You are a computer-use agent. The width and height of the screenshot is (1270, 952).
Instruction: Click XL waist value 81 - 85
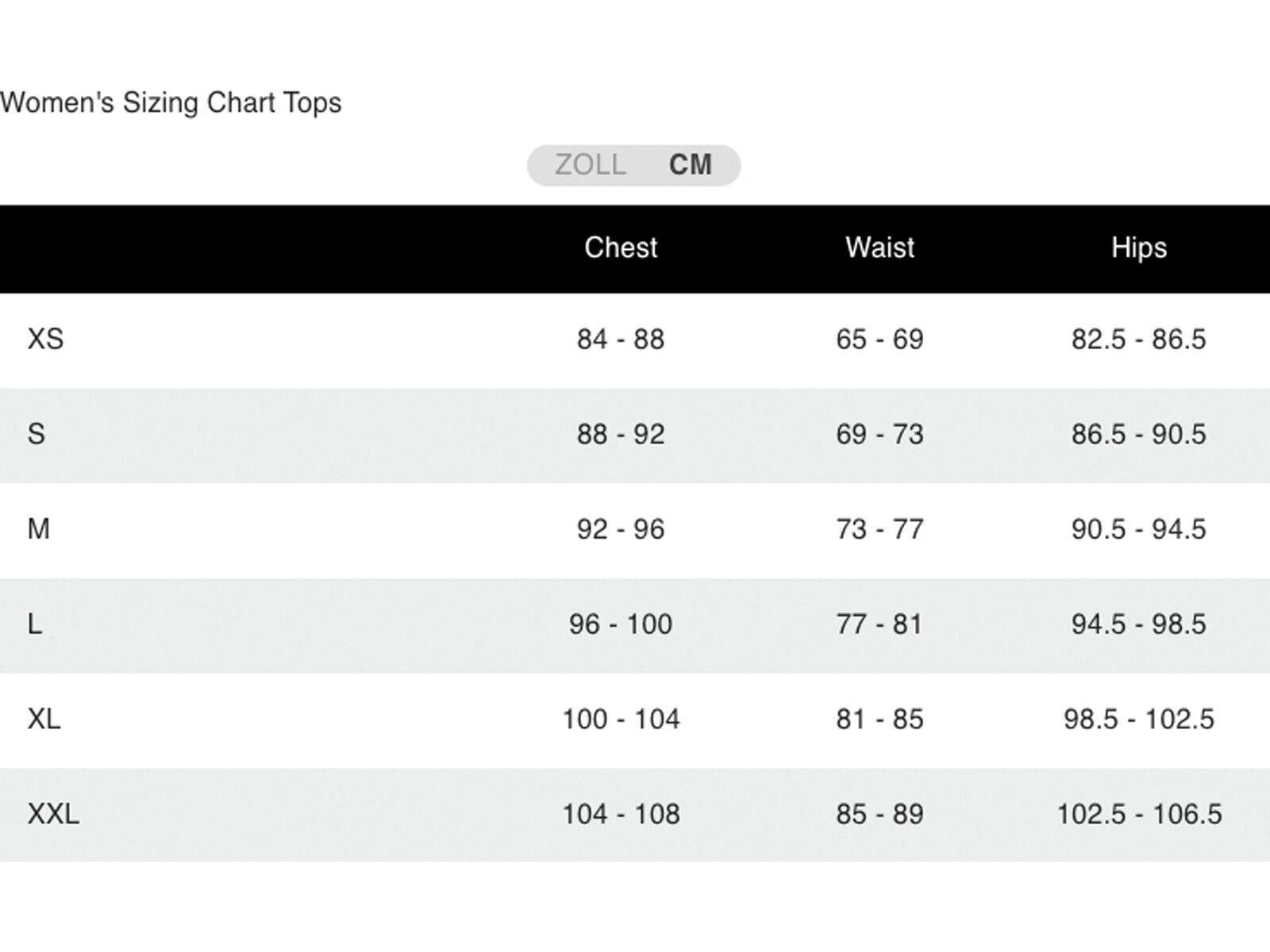coord(879,720)
